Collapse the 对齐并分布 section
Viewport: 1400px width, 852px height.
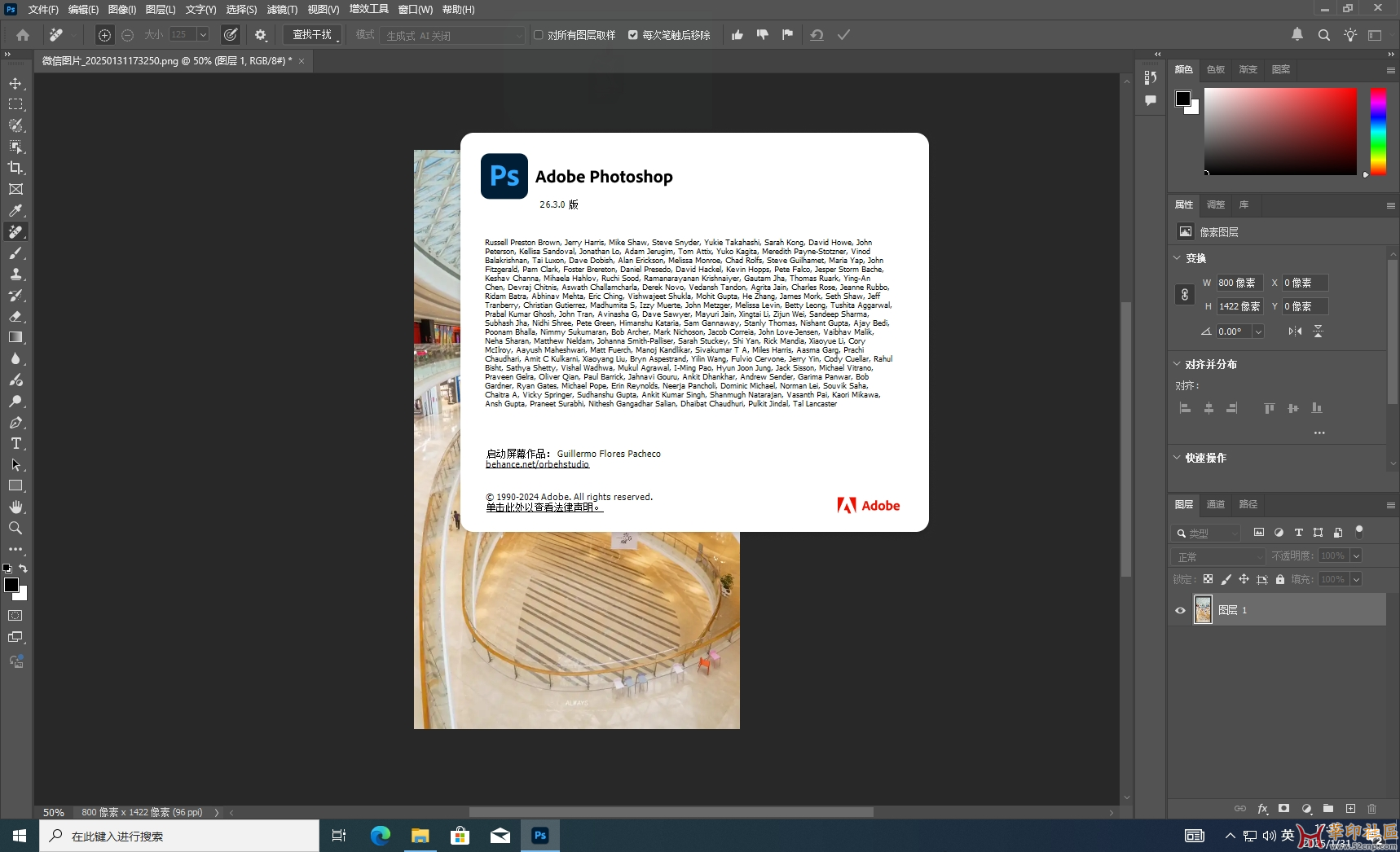[x=1177, y=364]
